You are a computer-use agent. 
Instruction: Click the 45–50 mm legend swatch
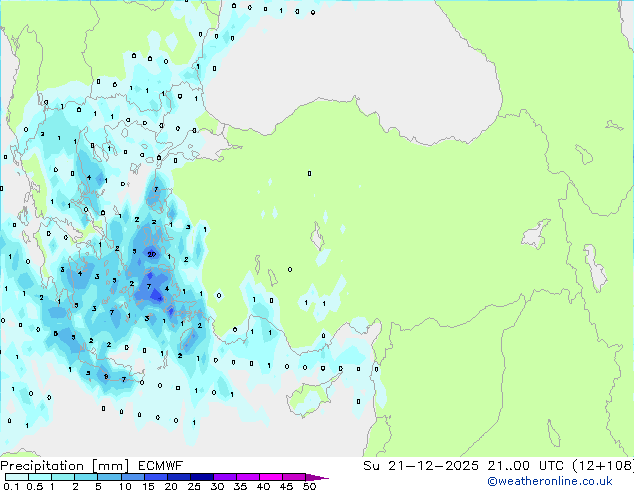coord(294,477)
